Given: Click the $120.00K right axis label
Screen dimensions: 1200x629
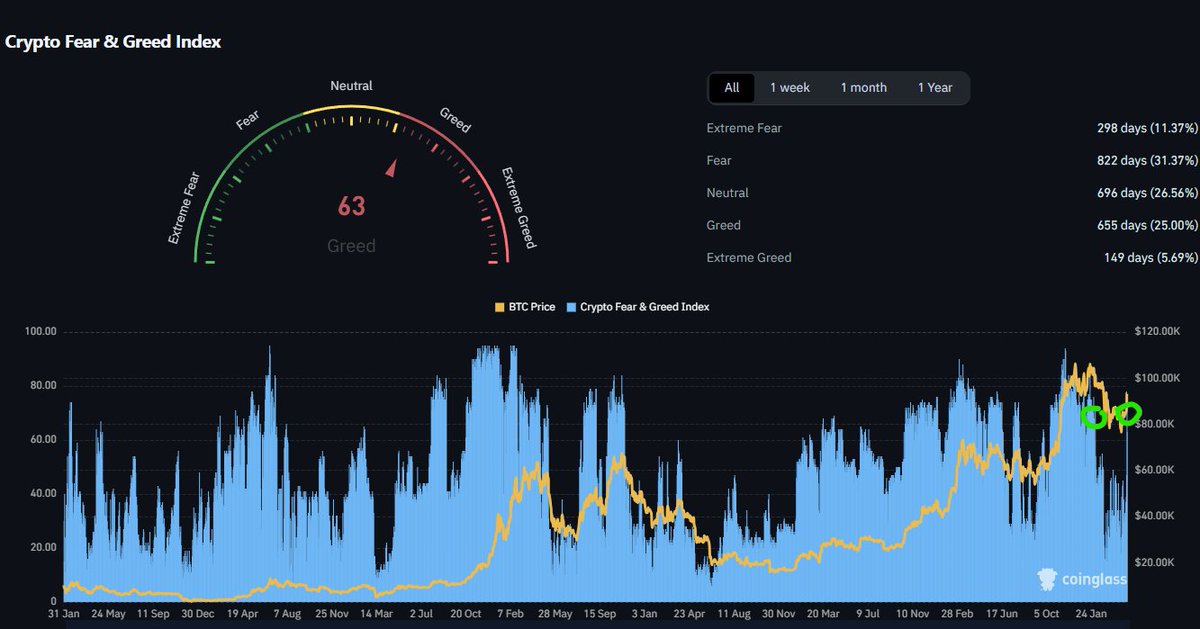Looking at the screenshot, I should click(x=1159, y=331).
